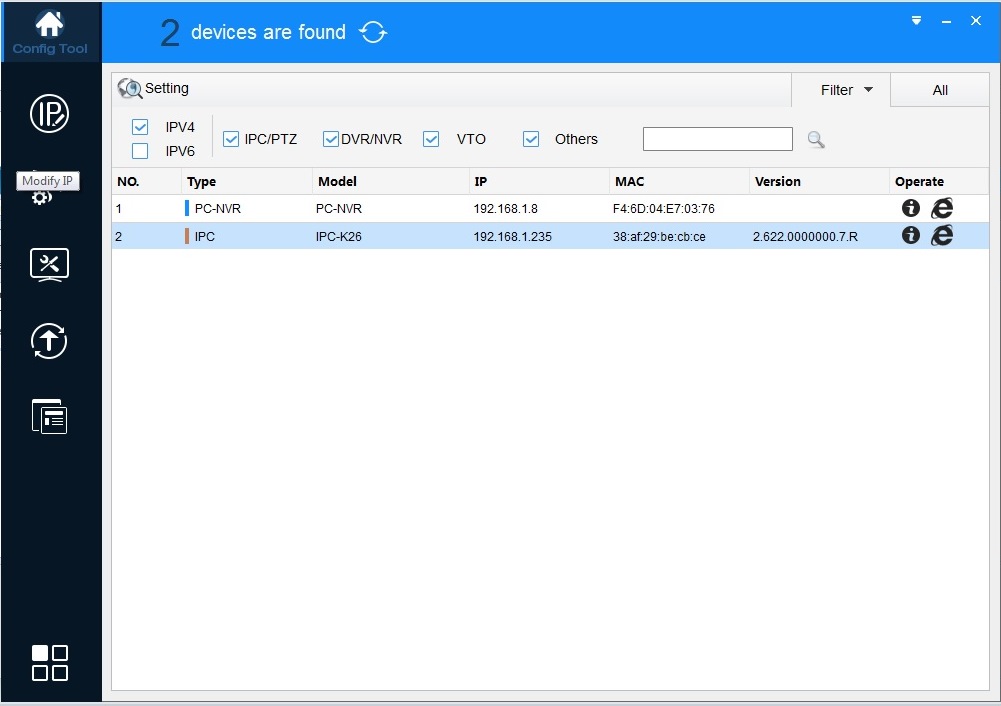Expand the Filter dropdown
Screen dimensions: 1001x706
pyautogui.click(x=846, y=90)
